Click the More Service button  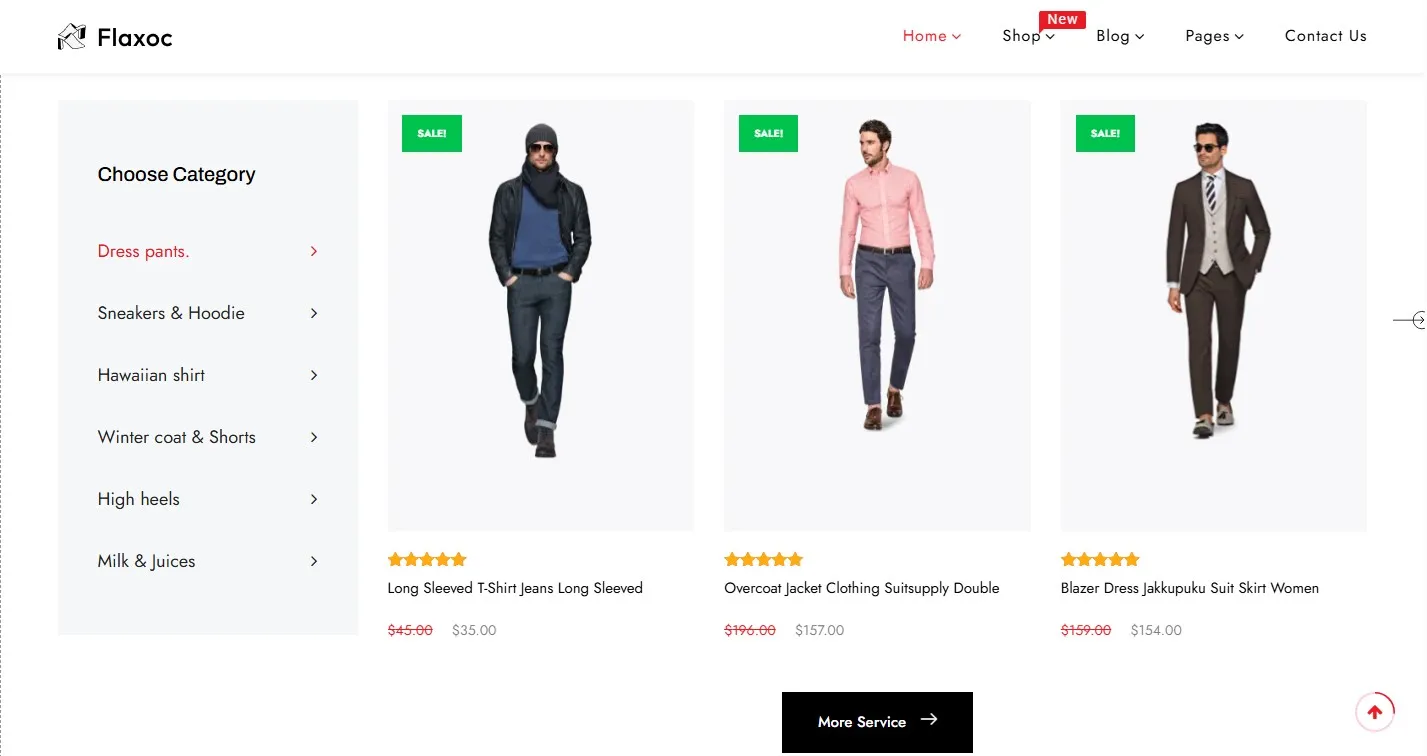pos(877,722)
